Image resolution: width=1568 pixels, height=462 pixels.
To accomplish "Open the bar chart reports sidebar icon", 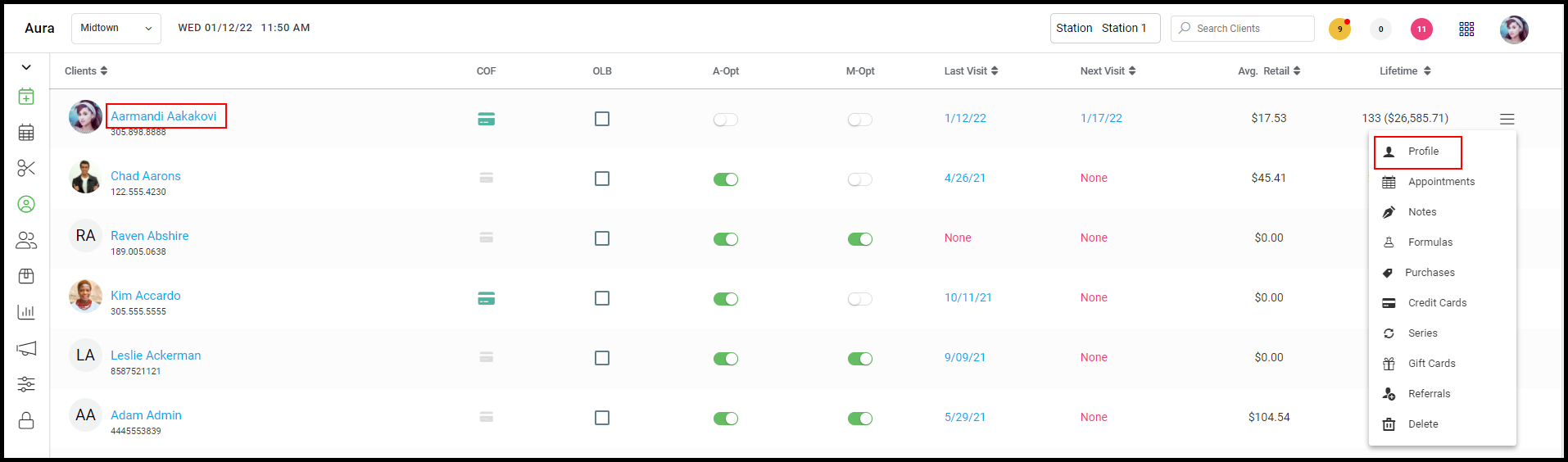I will 26,312.
